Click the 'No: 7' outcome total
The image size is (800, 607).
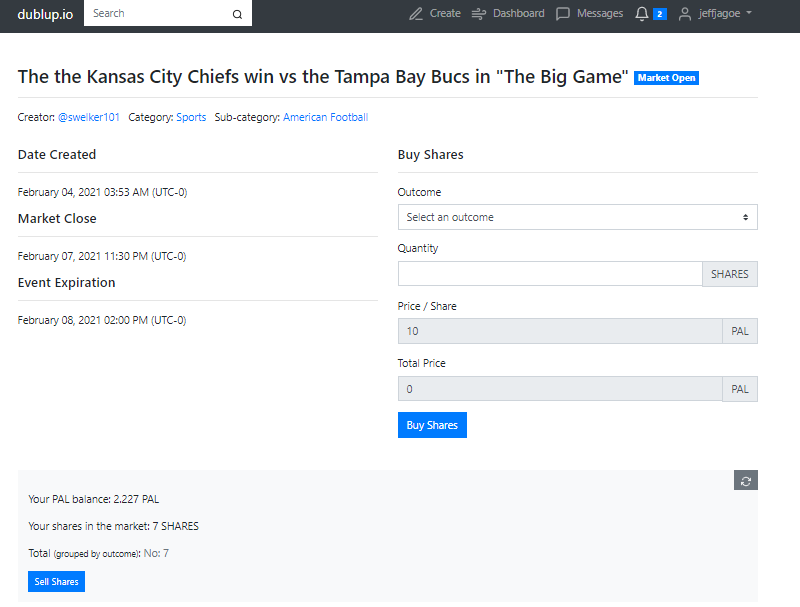pos(156,553)
